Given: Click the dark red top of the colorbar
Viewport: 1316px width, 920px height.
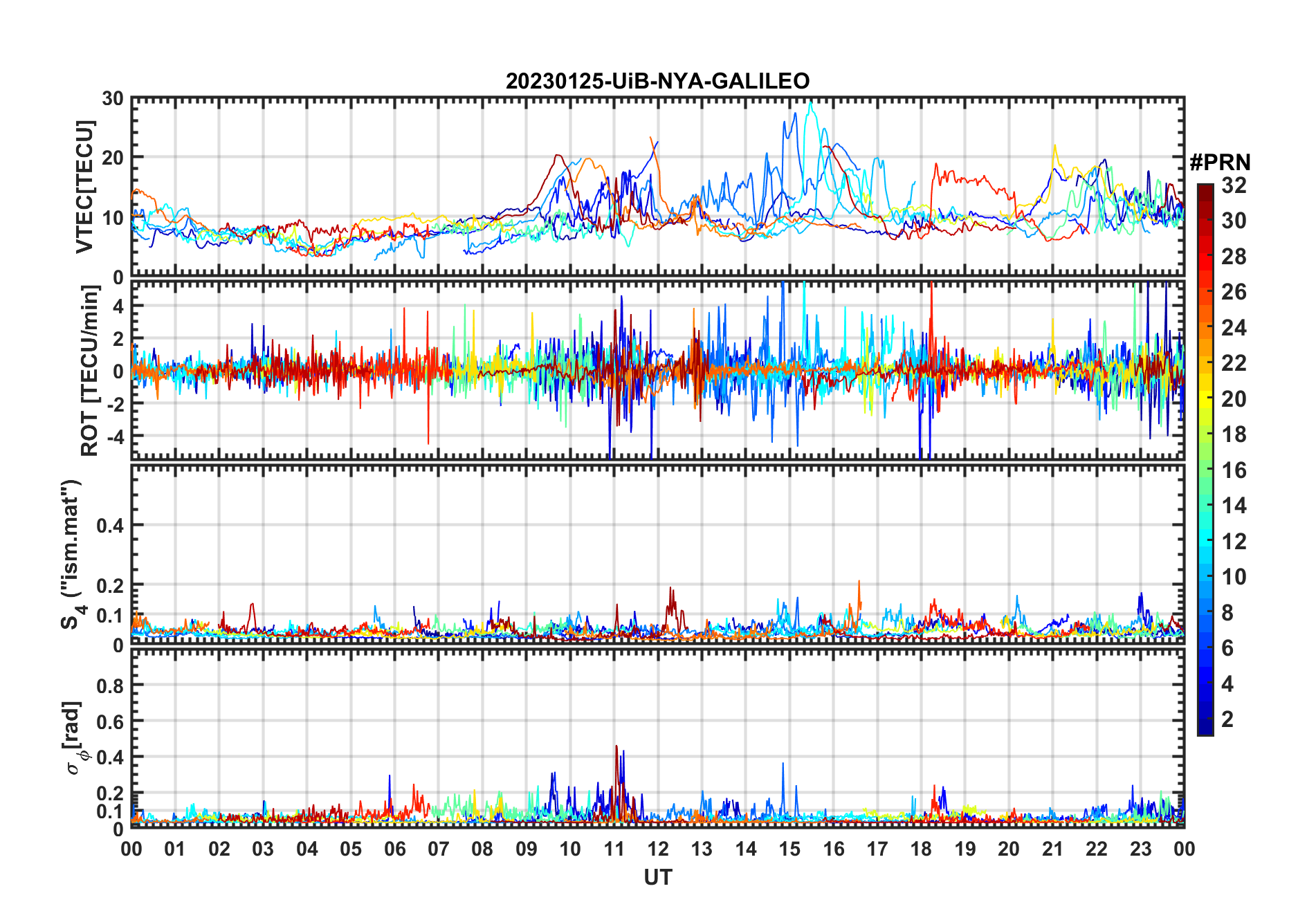Looking at the screenshot, I should pos(1205,192).
